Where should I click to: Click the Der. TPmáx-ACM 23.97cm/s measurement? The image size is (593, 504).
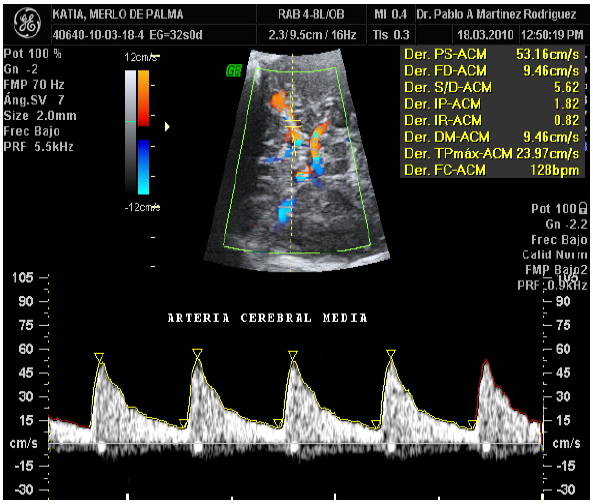pyautogui.click(x=492, y=154)
